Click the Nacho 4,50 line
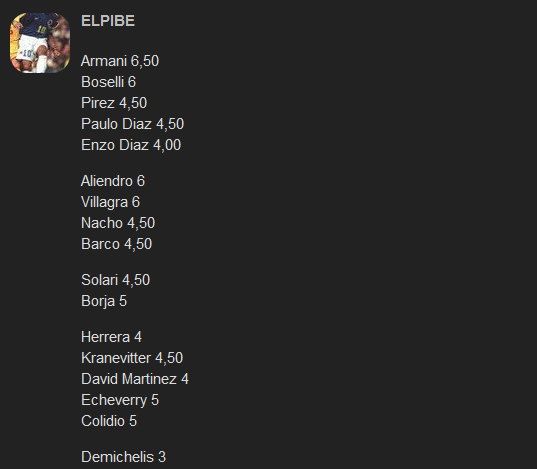 [118, 223]
